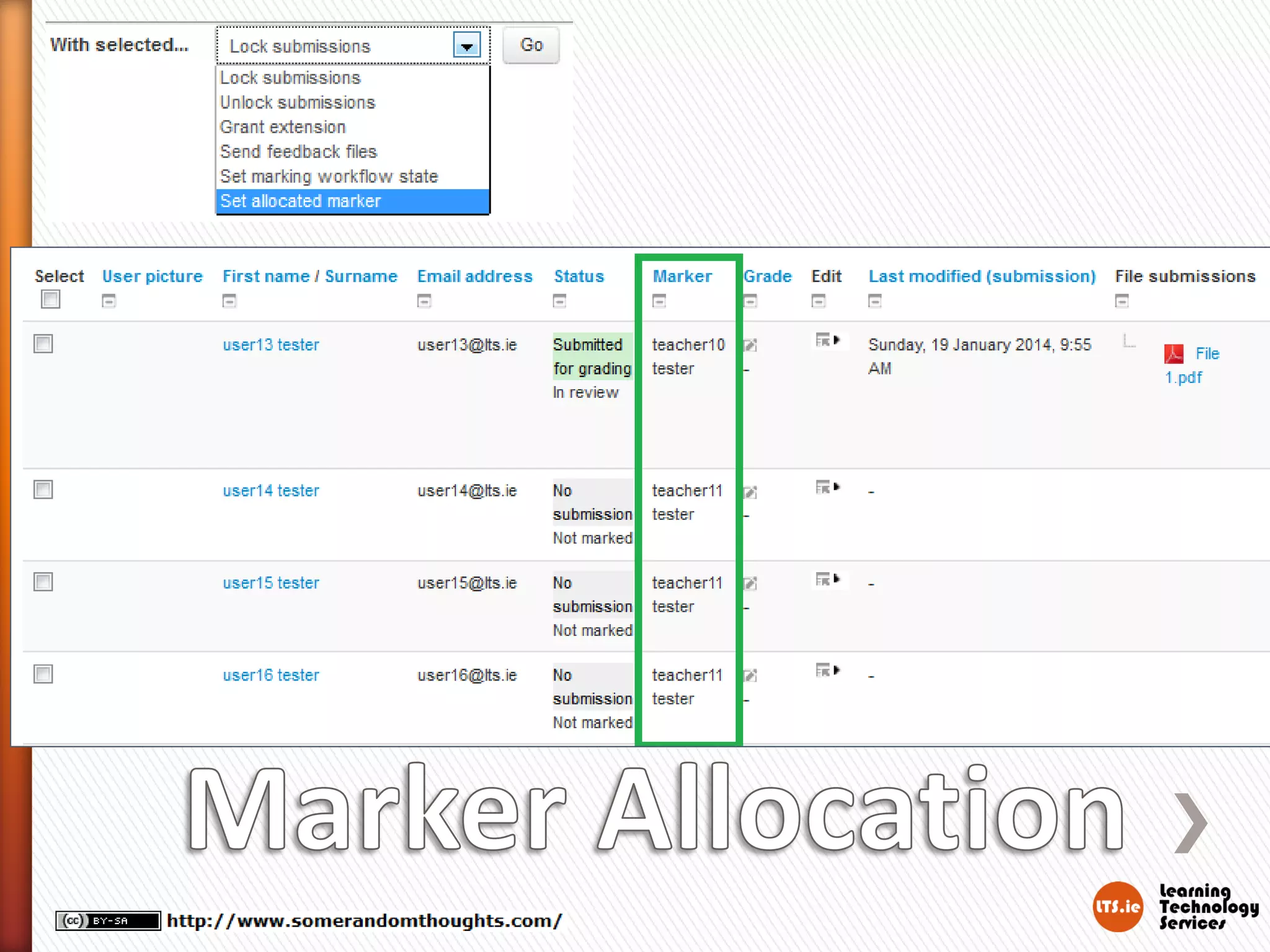Sort by First name column header
1270x952 pixels.
coord(265,276)
